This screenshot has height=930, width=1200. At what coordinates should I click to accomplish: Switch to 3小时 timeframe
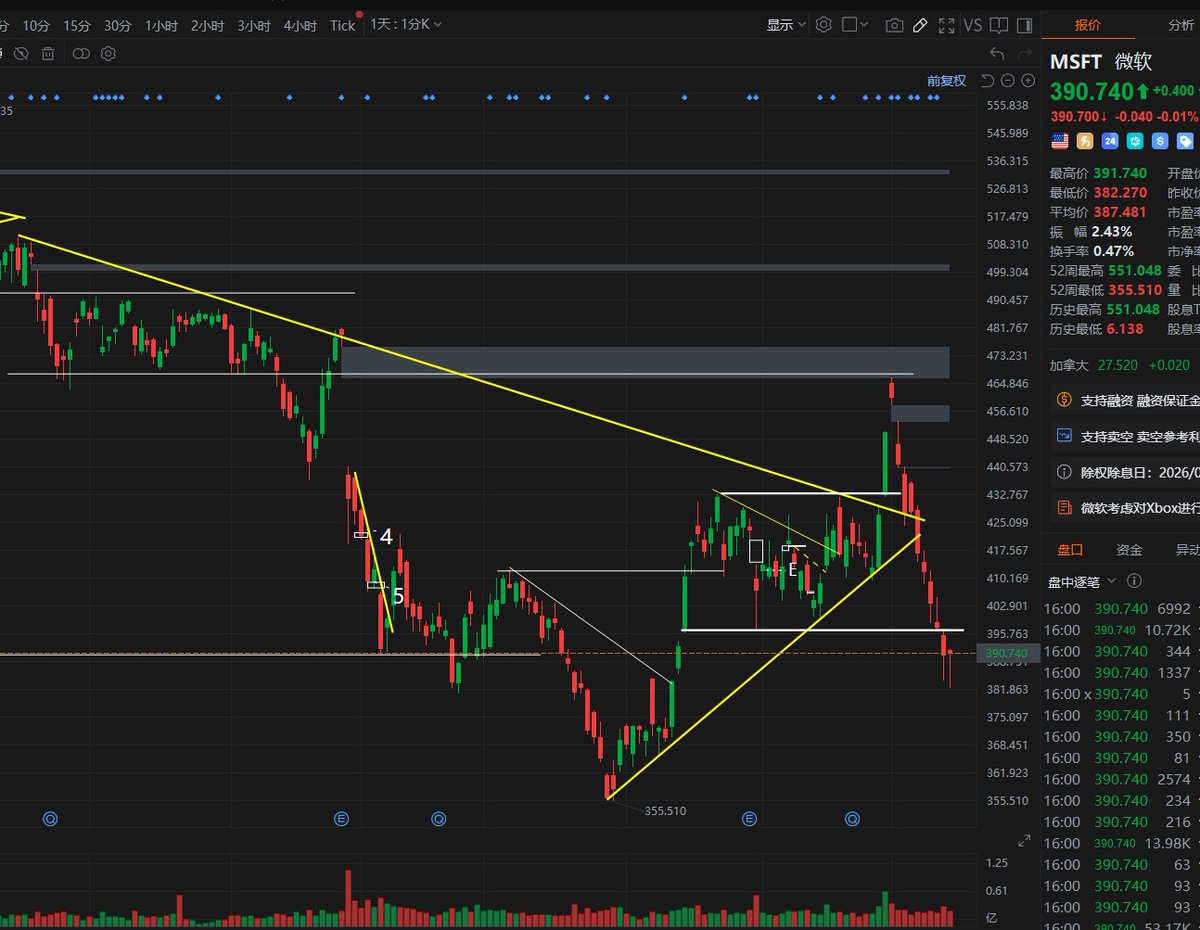254,26
